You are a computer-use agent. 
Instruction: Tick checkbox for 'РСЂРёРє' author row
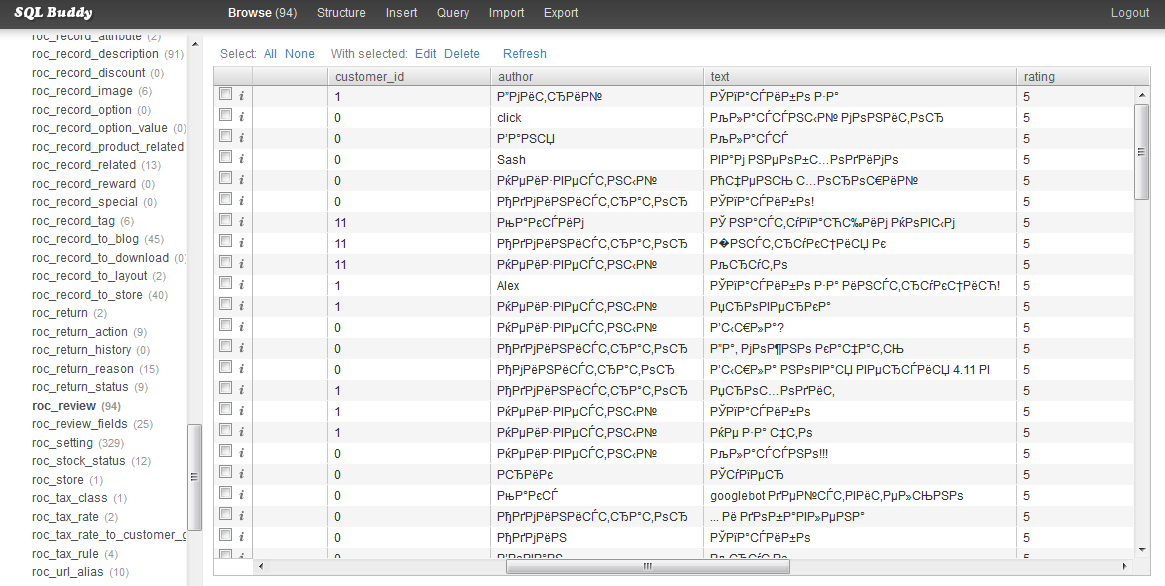[x=225, y=472]
